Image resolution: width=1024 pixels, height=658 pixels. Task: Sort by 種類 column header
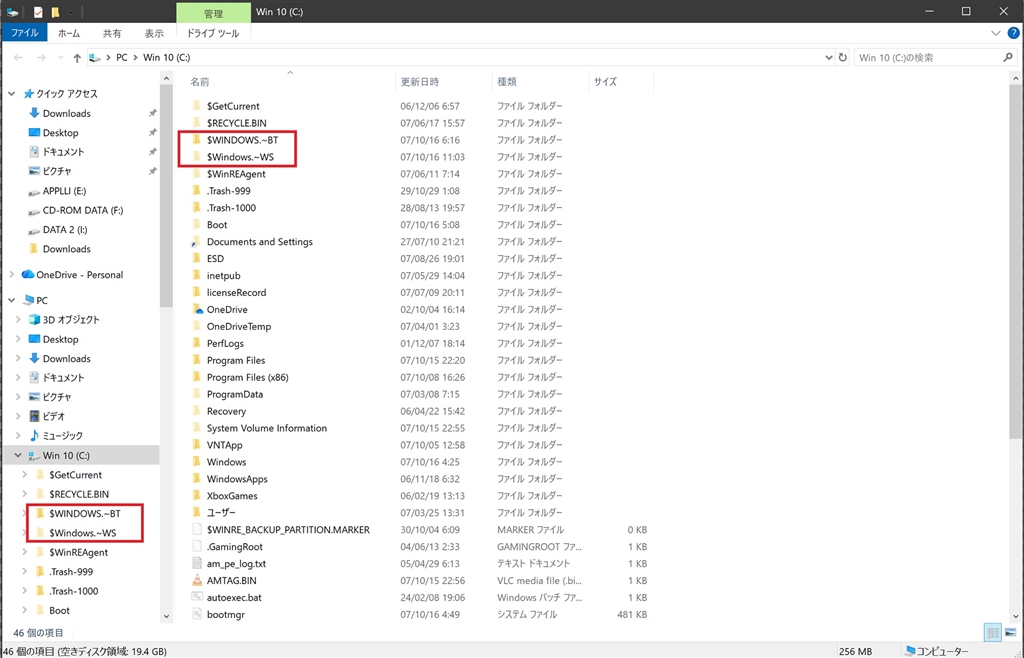pyautogui.click(x=540, y=82)
